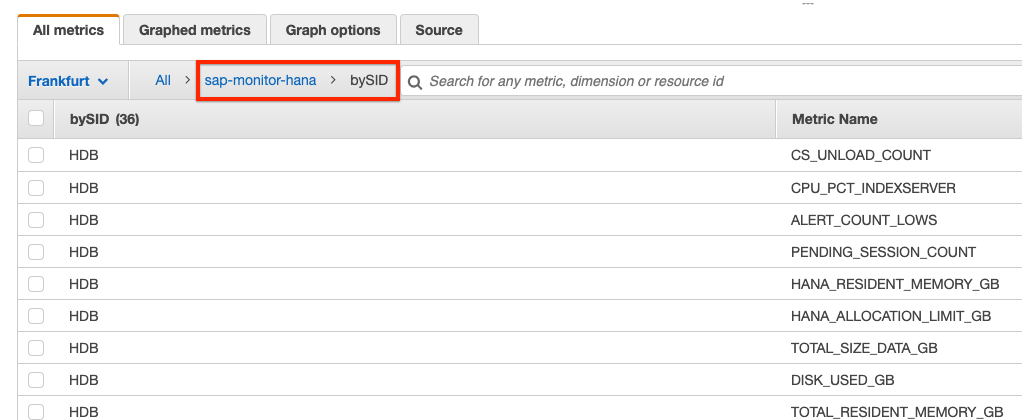Open the Graph options tab

[x=333, y=30]
